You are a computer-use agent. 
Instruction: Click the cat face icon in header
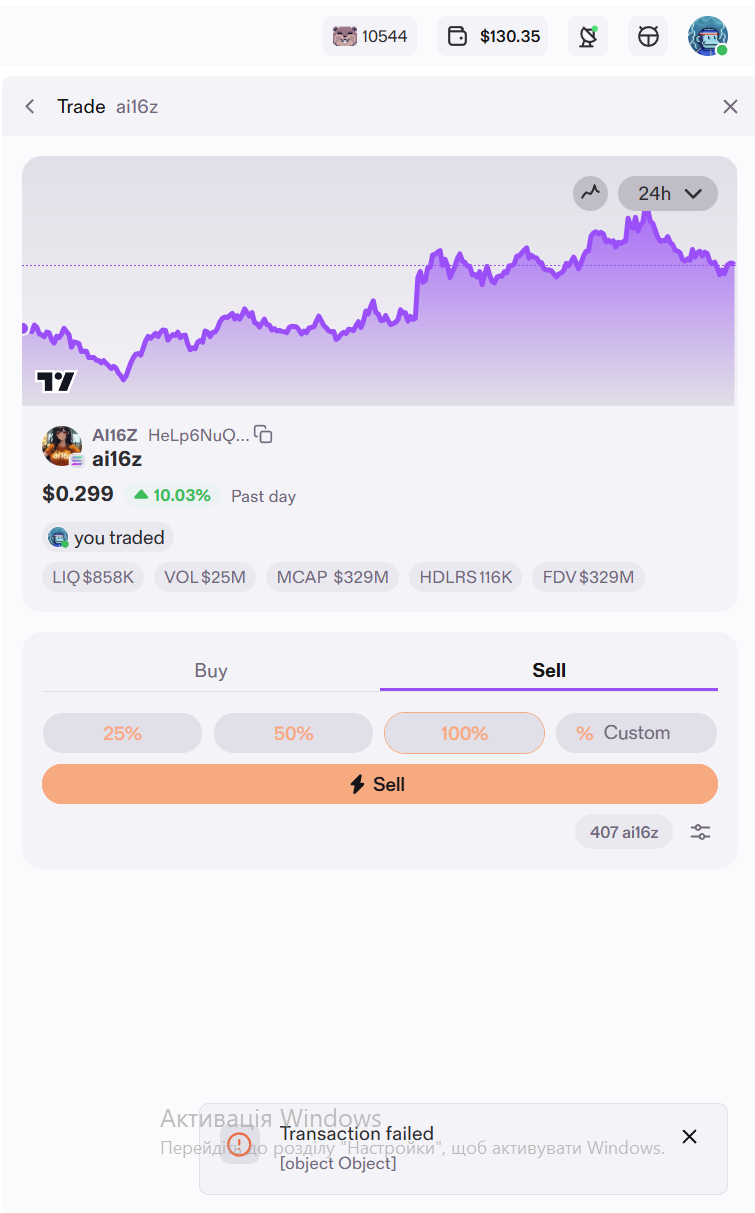tap(648, 37)
